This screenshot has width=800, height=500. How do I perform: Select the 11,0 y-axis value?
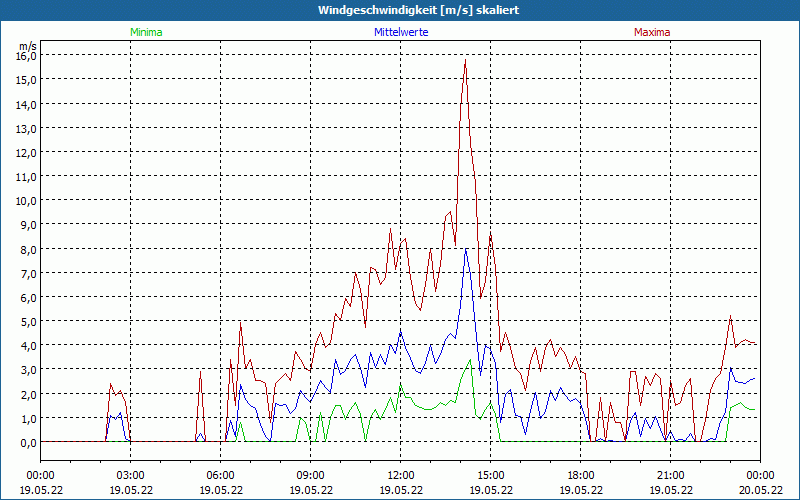point(26,177)
